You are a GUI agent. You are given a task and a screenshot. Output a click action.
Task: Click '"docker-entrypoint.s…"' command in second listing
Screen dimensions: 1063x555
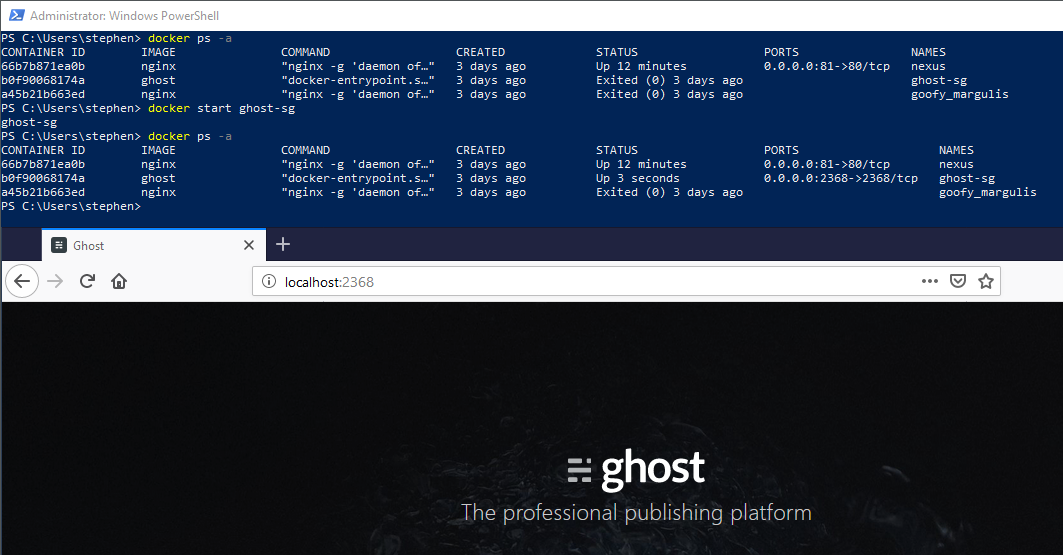coord(358,178)
